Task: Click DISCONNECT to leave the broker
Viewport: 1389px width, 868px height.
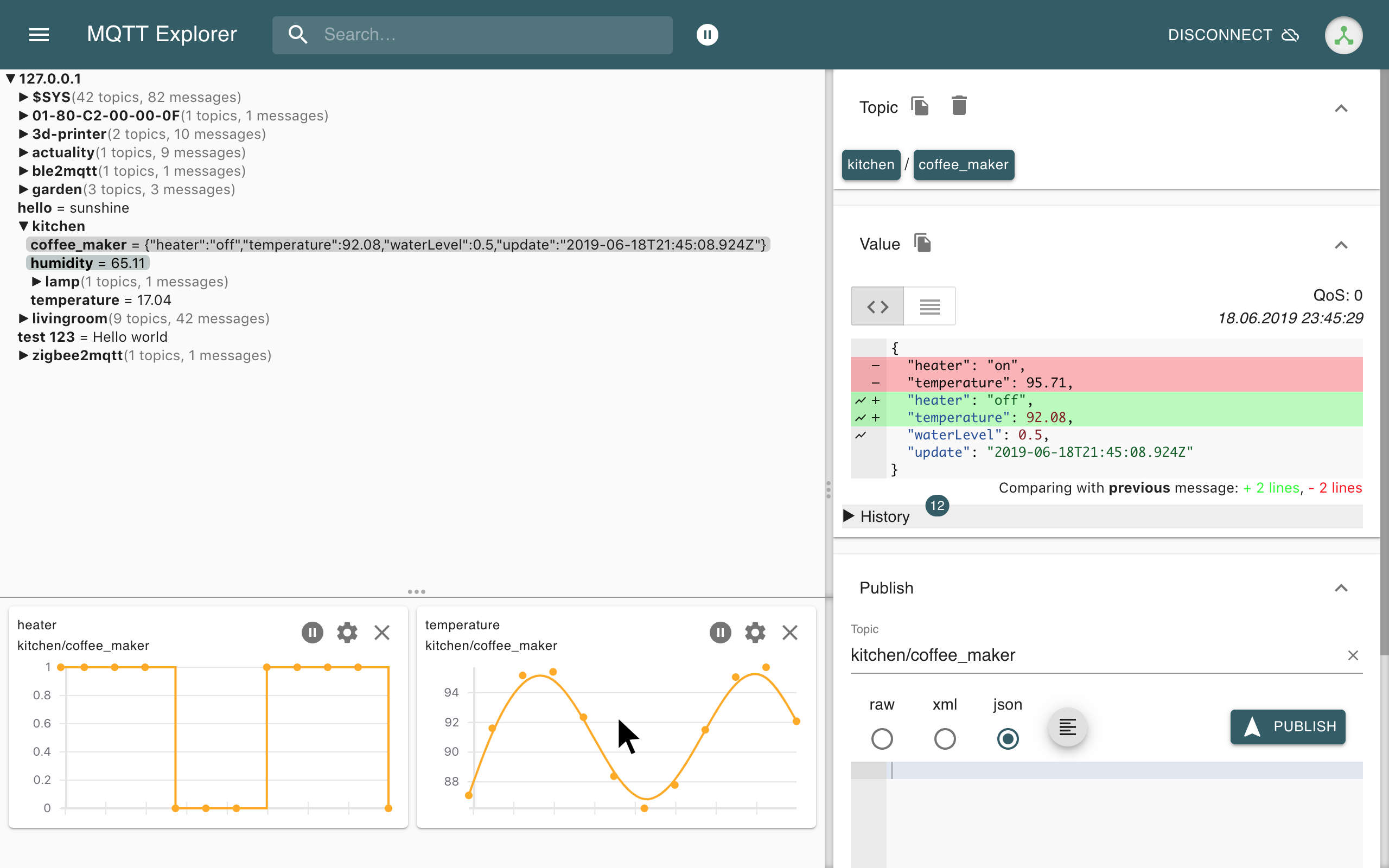Action: click(x=1219, y=34)
